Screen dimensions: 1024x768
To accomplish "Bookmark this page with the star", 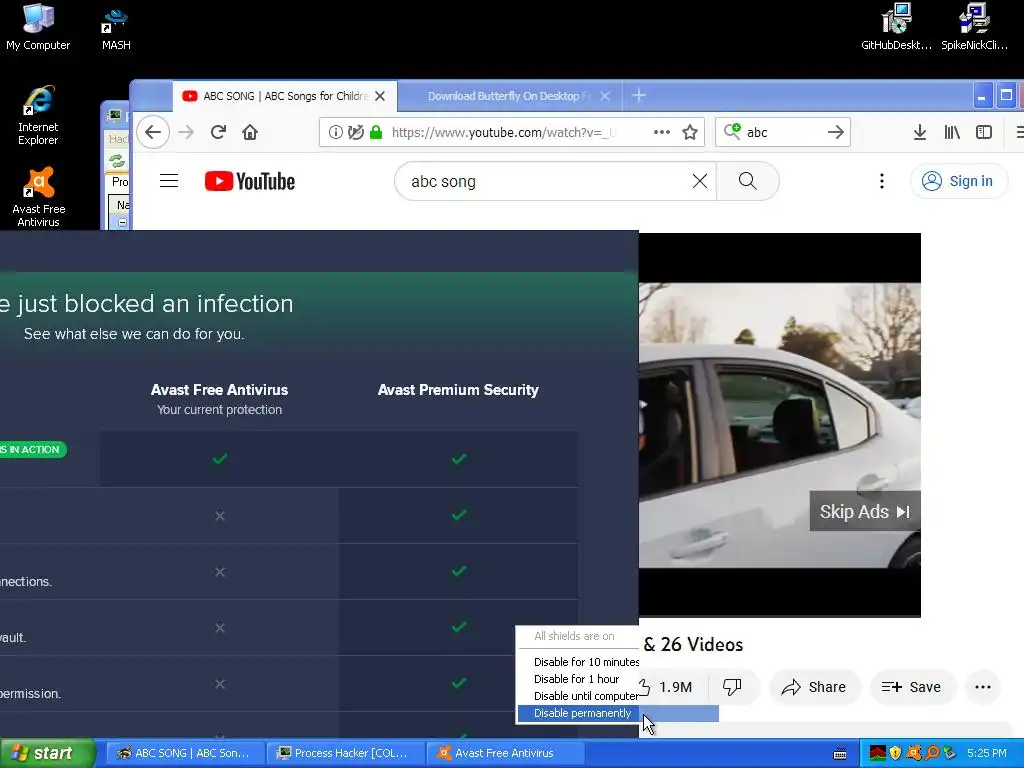I will coord(690,133).
